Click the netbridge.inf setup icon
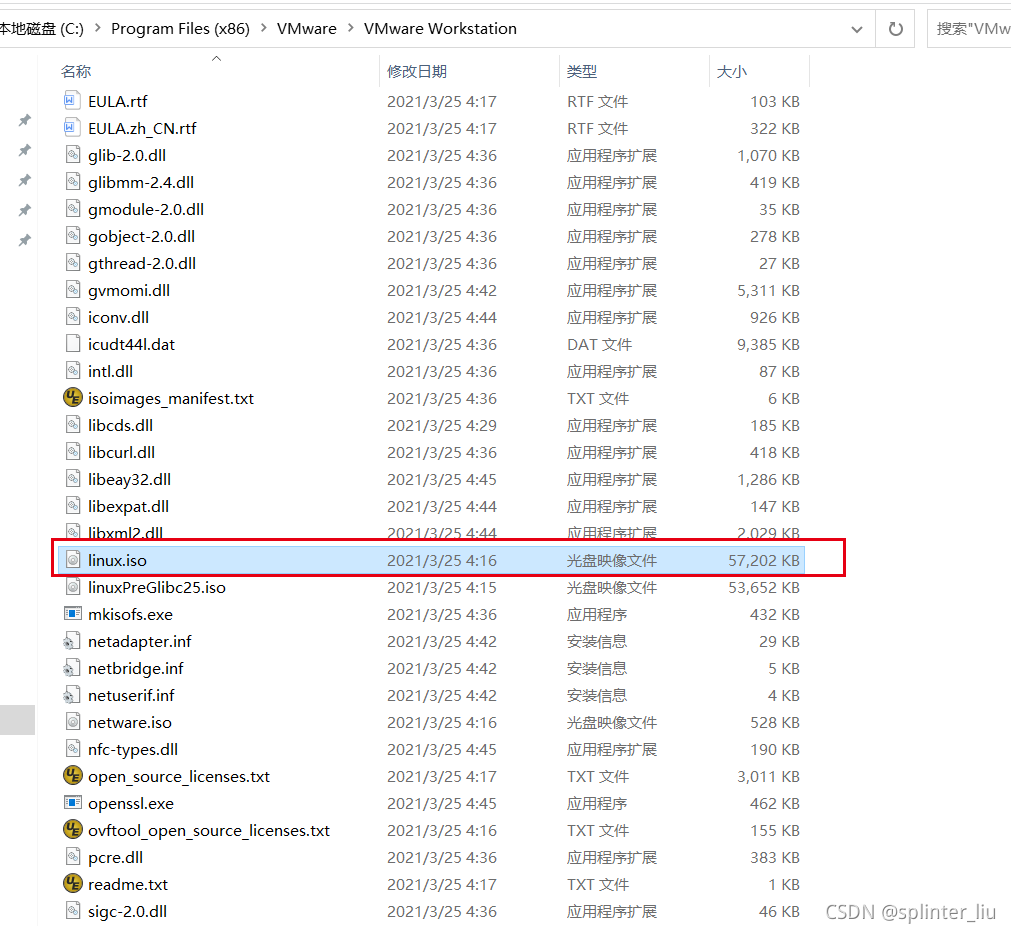Screen dimensions: 1011x933 coord(72,668)
